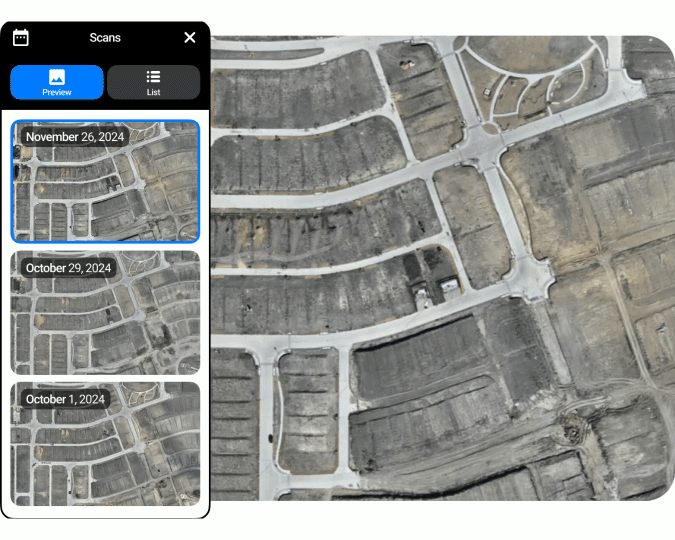675x540 pixels.
Task: Click the road intersection right of the buildings
Action: [x=529, y=275]
